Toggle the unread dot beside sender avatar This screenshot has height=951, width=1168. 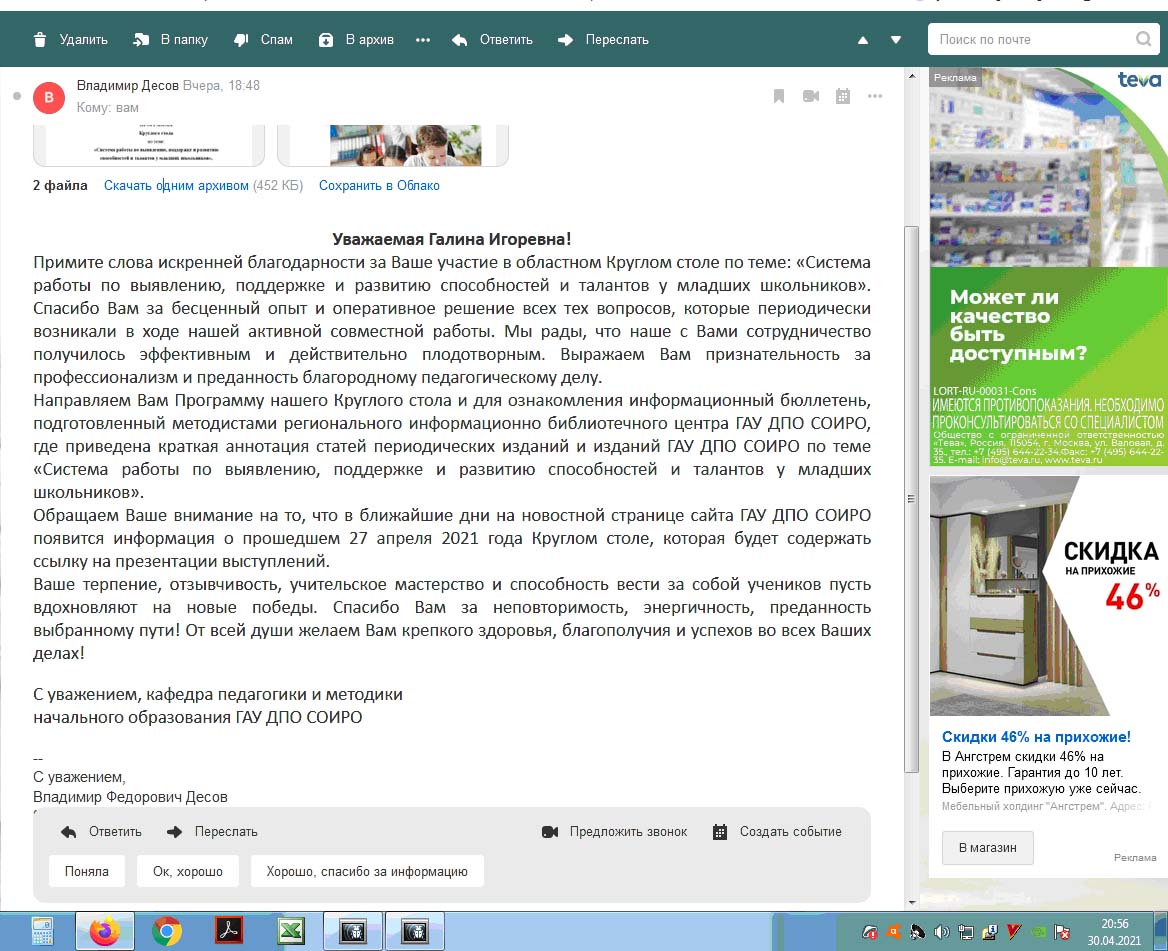(17, 96)
